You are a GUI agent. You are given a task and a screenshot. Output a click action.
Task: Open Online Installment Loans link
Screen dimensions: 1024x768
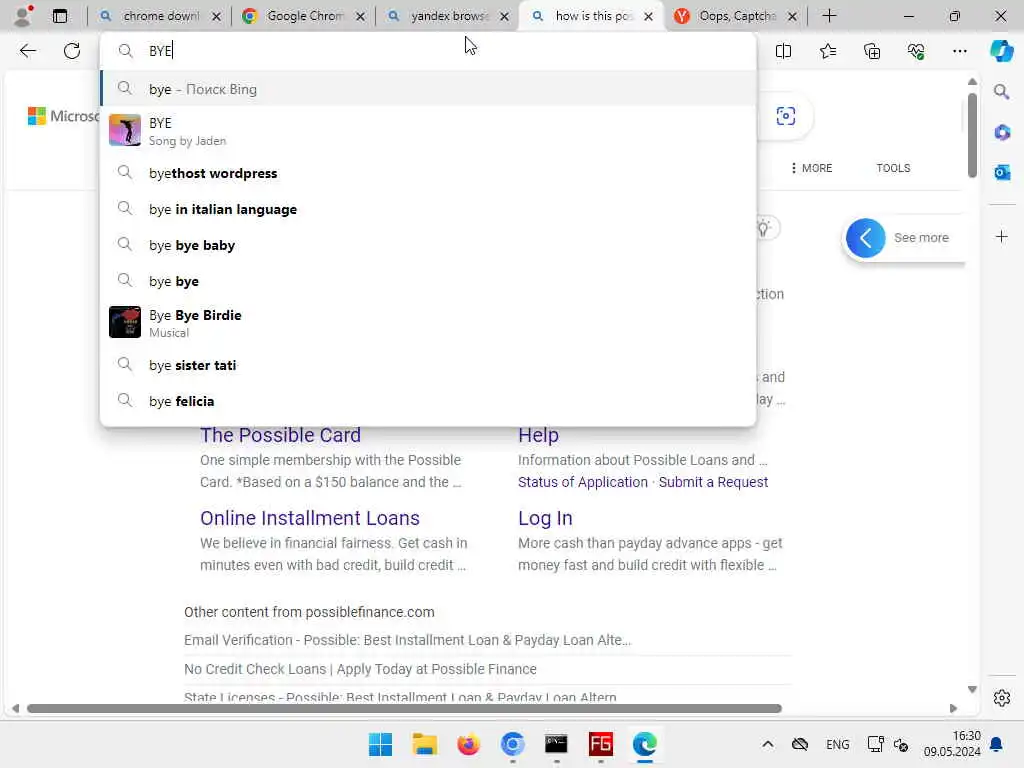310,518
